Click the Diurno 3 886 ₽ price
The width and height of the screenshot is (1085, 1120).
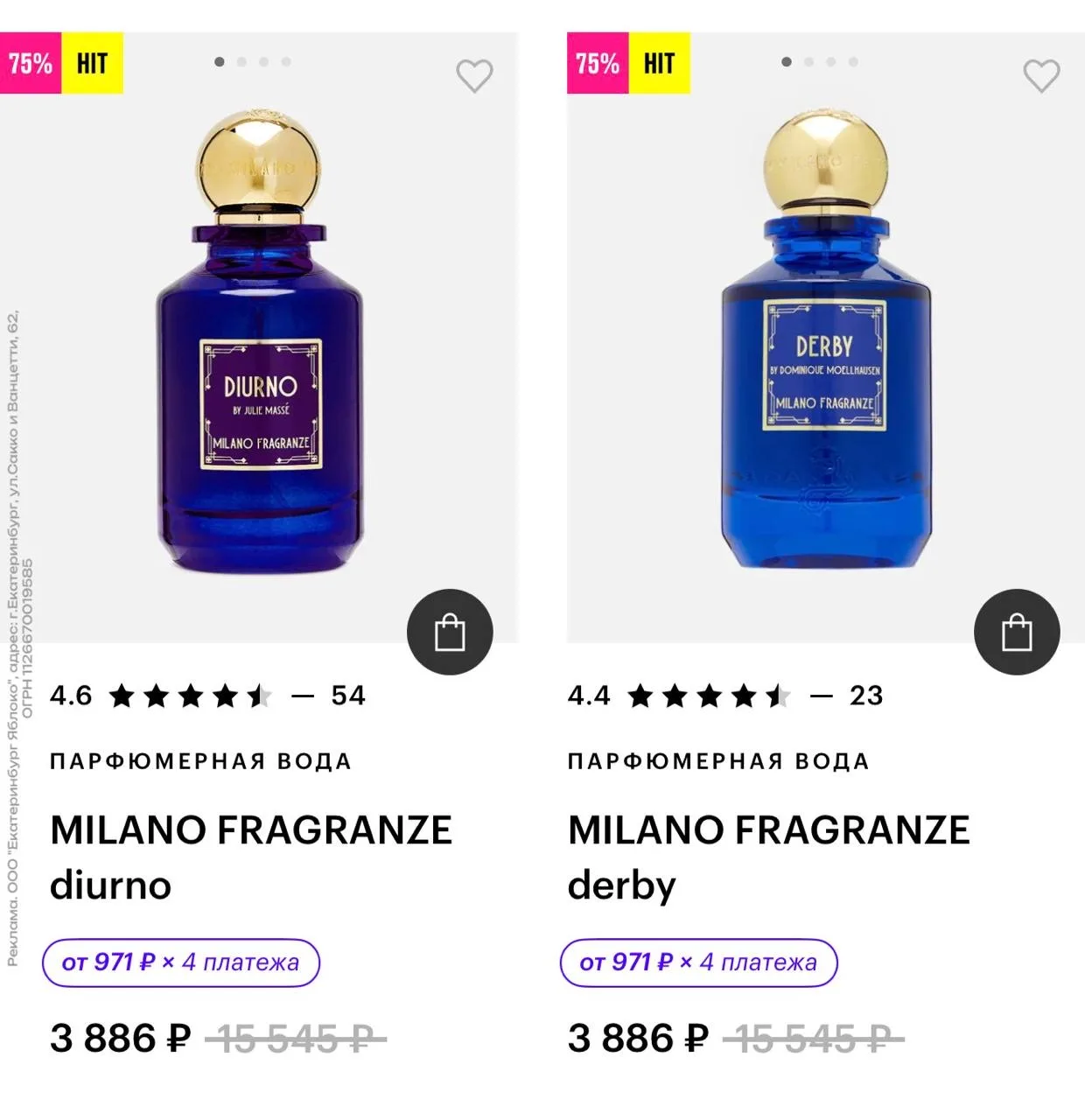click(120, 1039)
